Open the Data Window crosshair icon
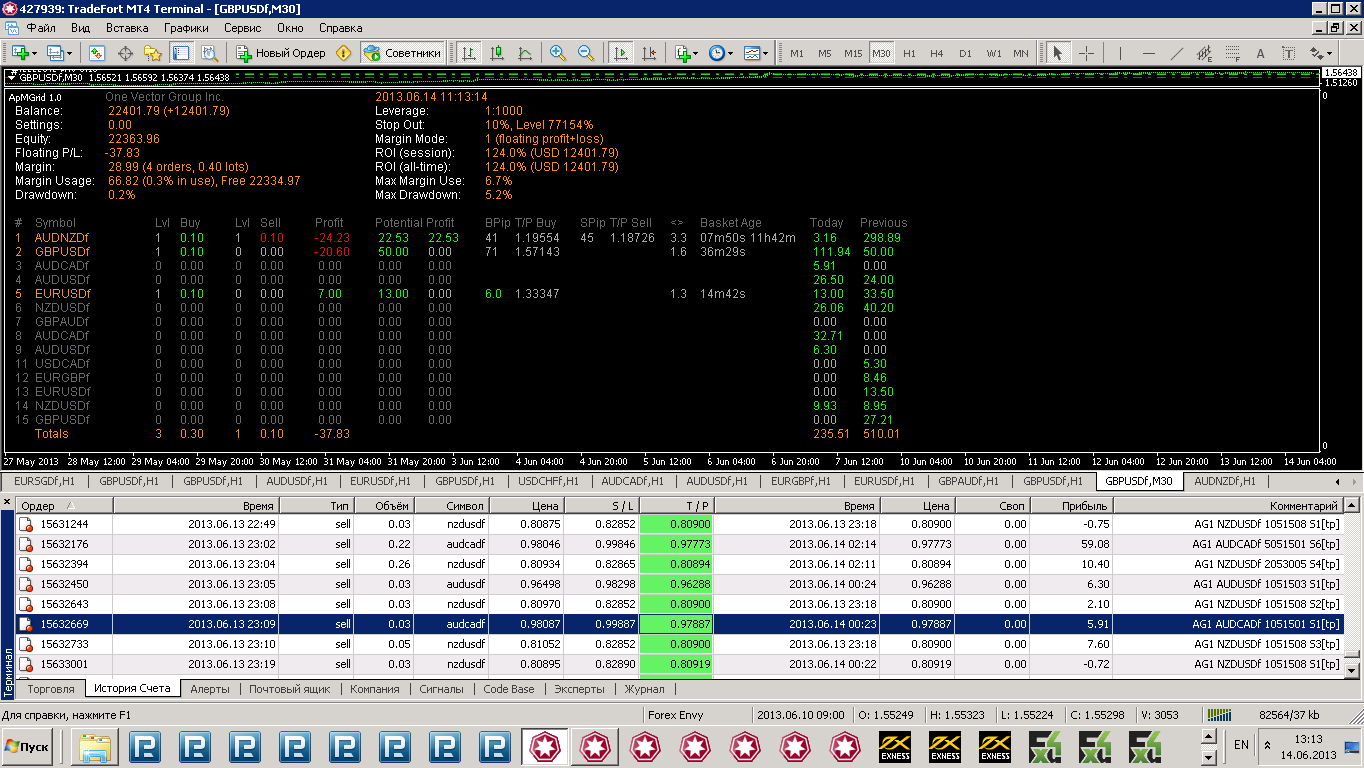 tap(125, 53)
